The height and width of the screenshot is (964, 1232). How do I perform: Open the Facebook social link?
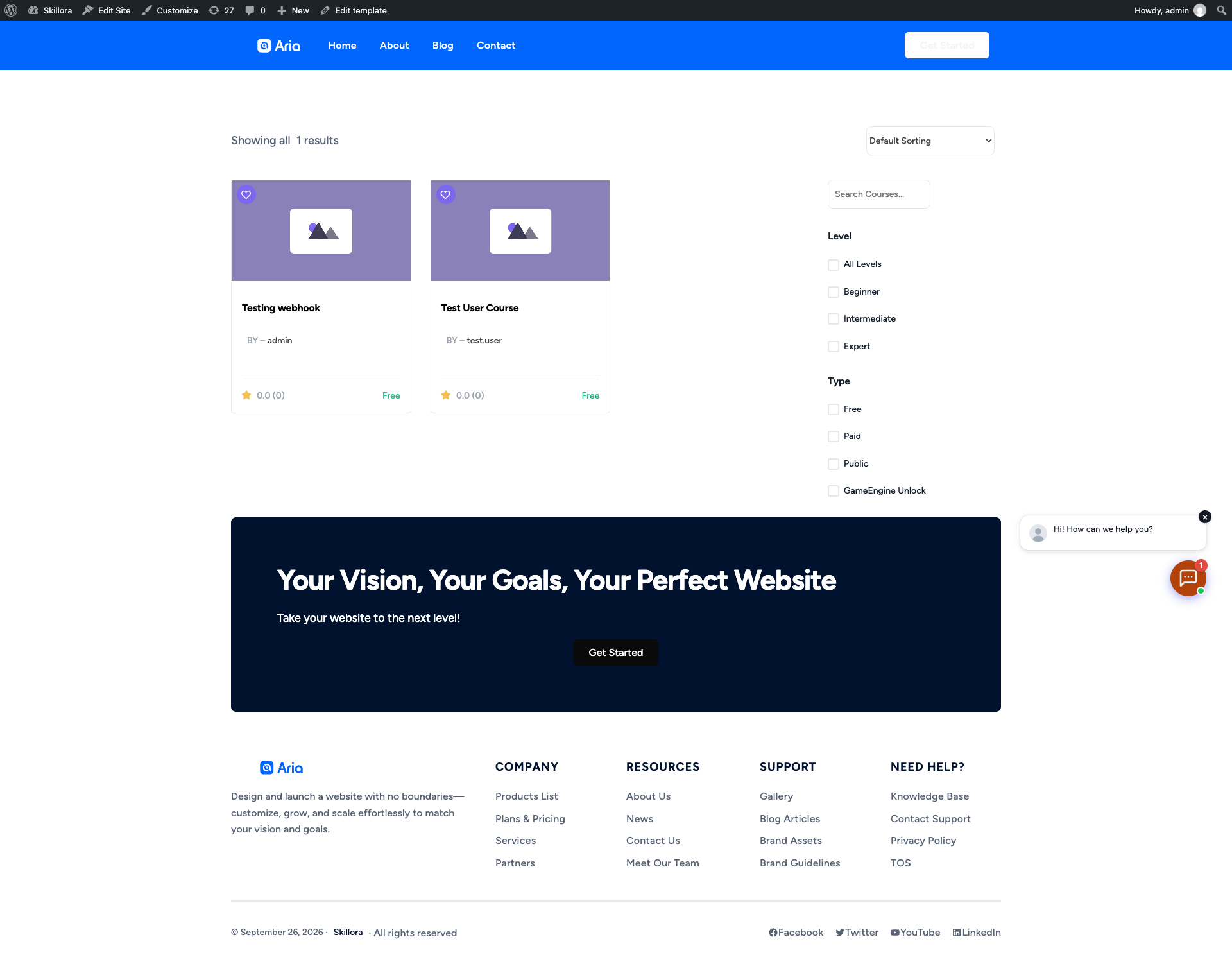796,933
